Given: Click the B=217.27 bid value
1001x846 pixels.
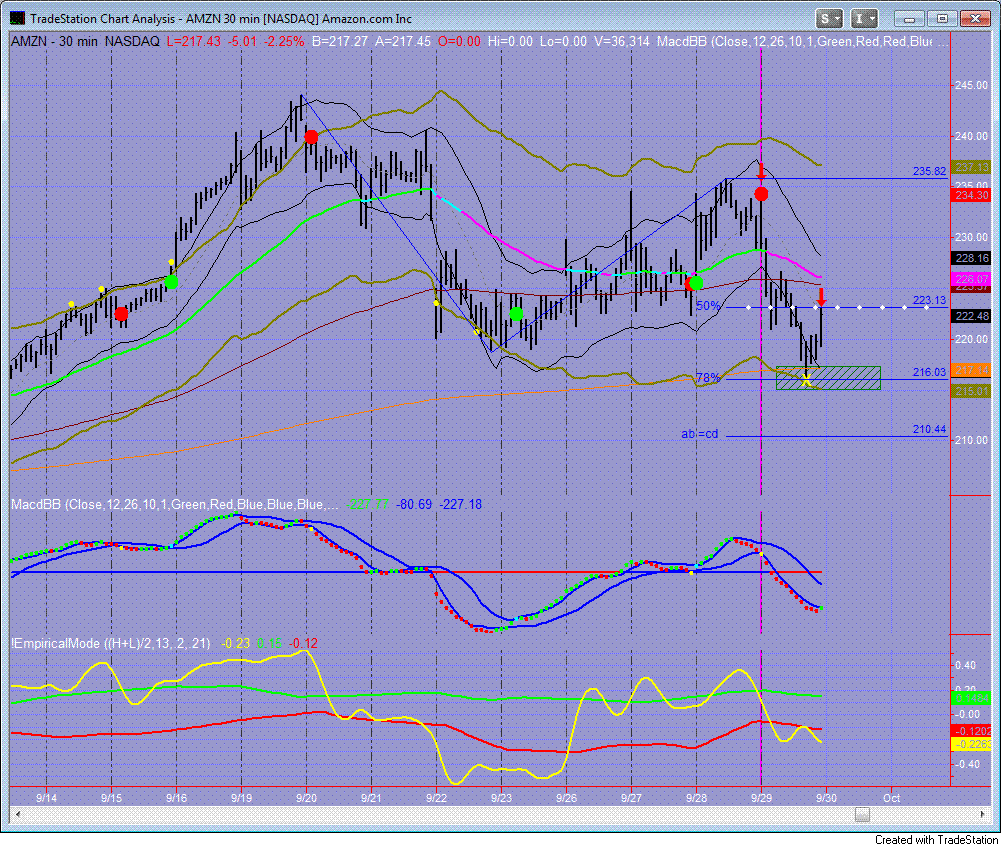Looking at the screenshot, I should 340,42.
